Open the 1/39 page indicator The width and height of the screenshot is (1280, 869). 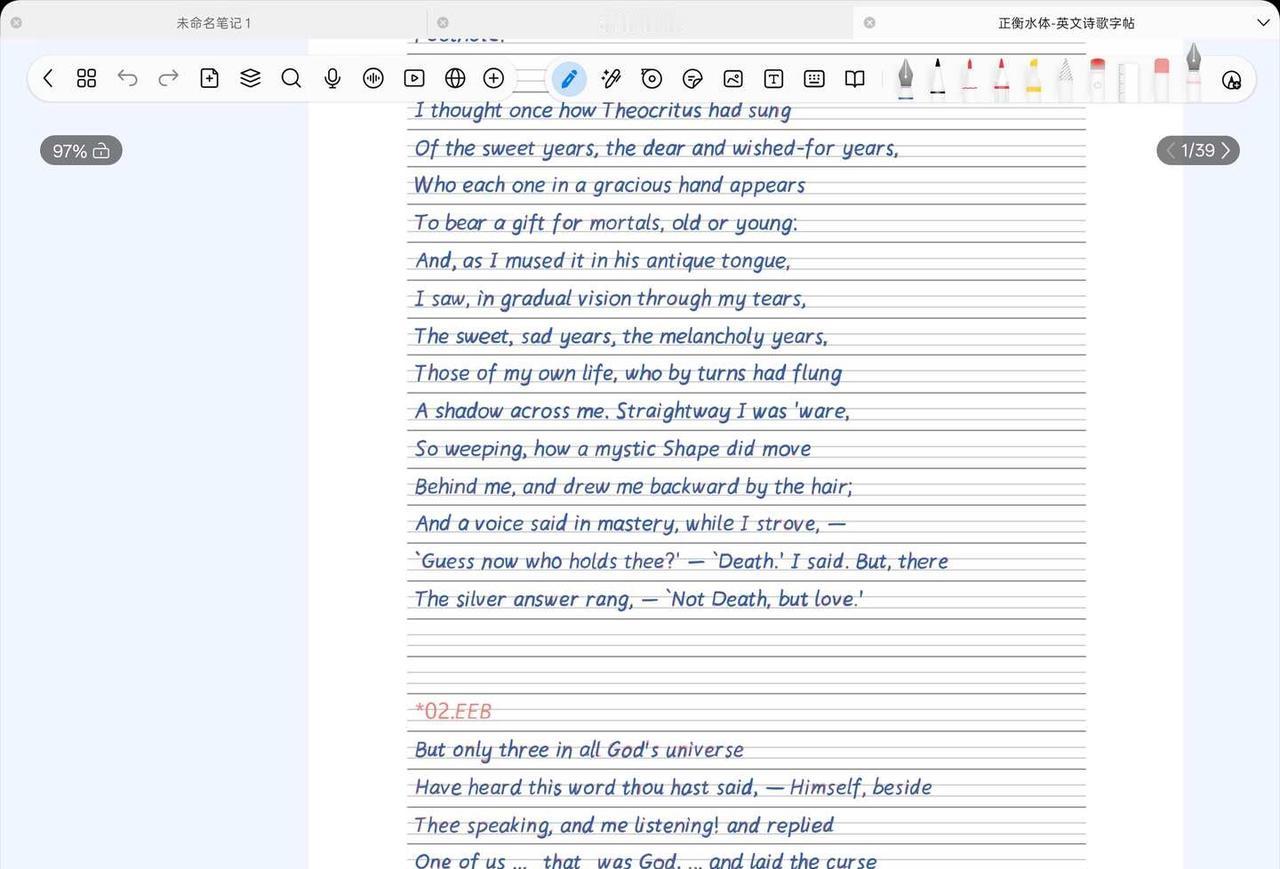[1198, 150]
